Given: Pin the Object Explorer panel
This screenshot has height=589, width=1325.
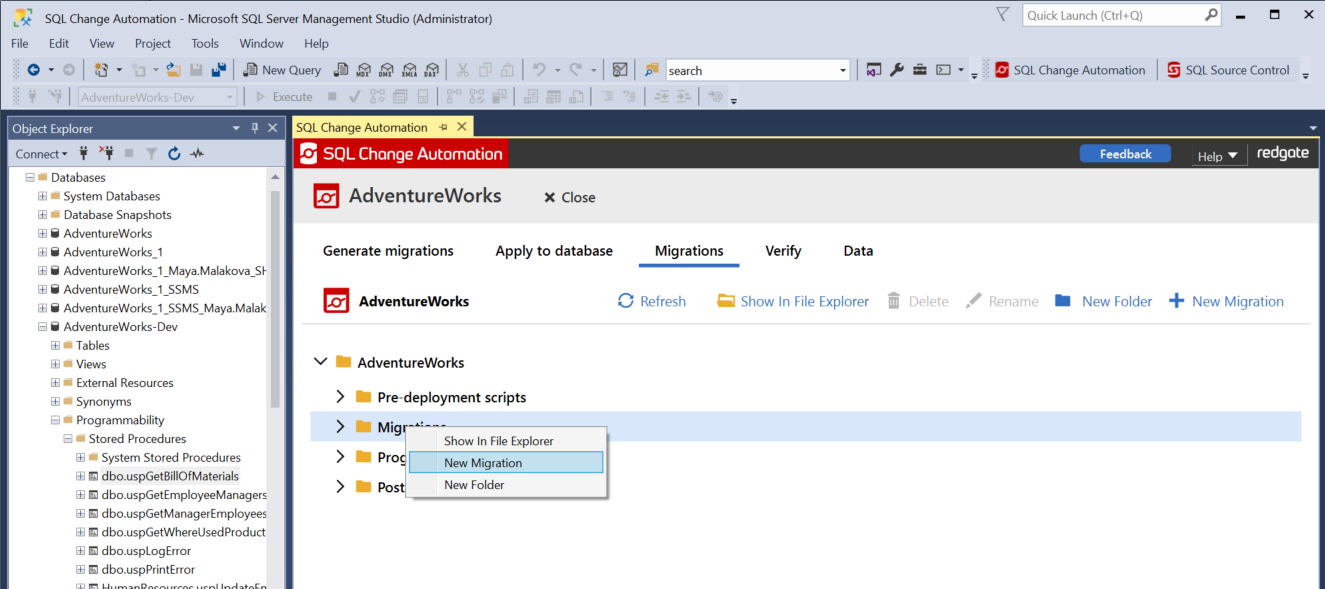Looking at the screenshot, I should (x=255, y=128).
